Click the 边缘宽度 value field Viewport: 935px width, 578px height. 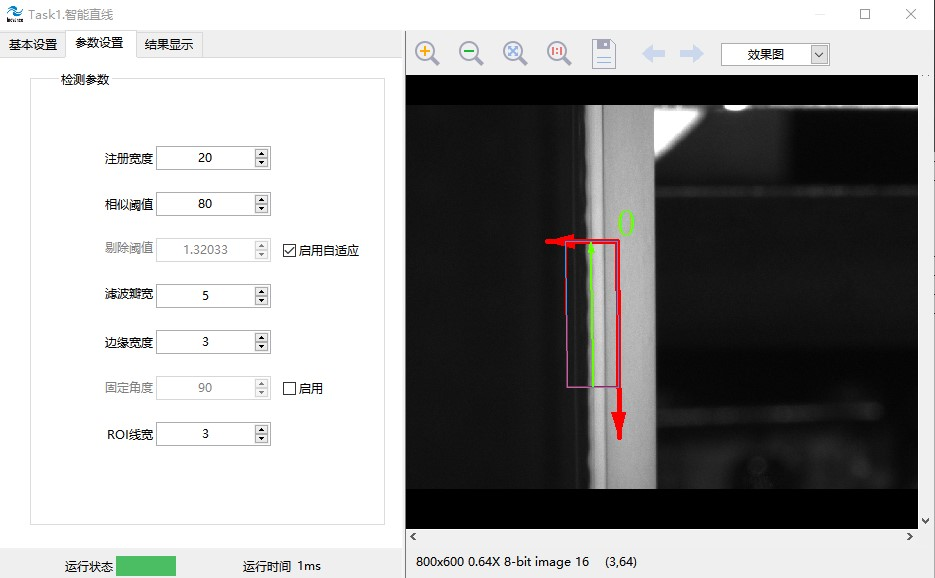click(205, 342)
